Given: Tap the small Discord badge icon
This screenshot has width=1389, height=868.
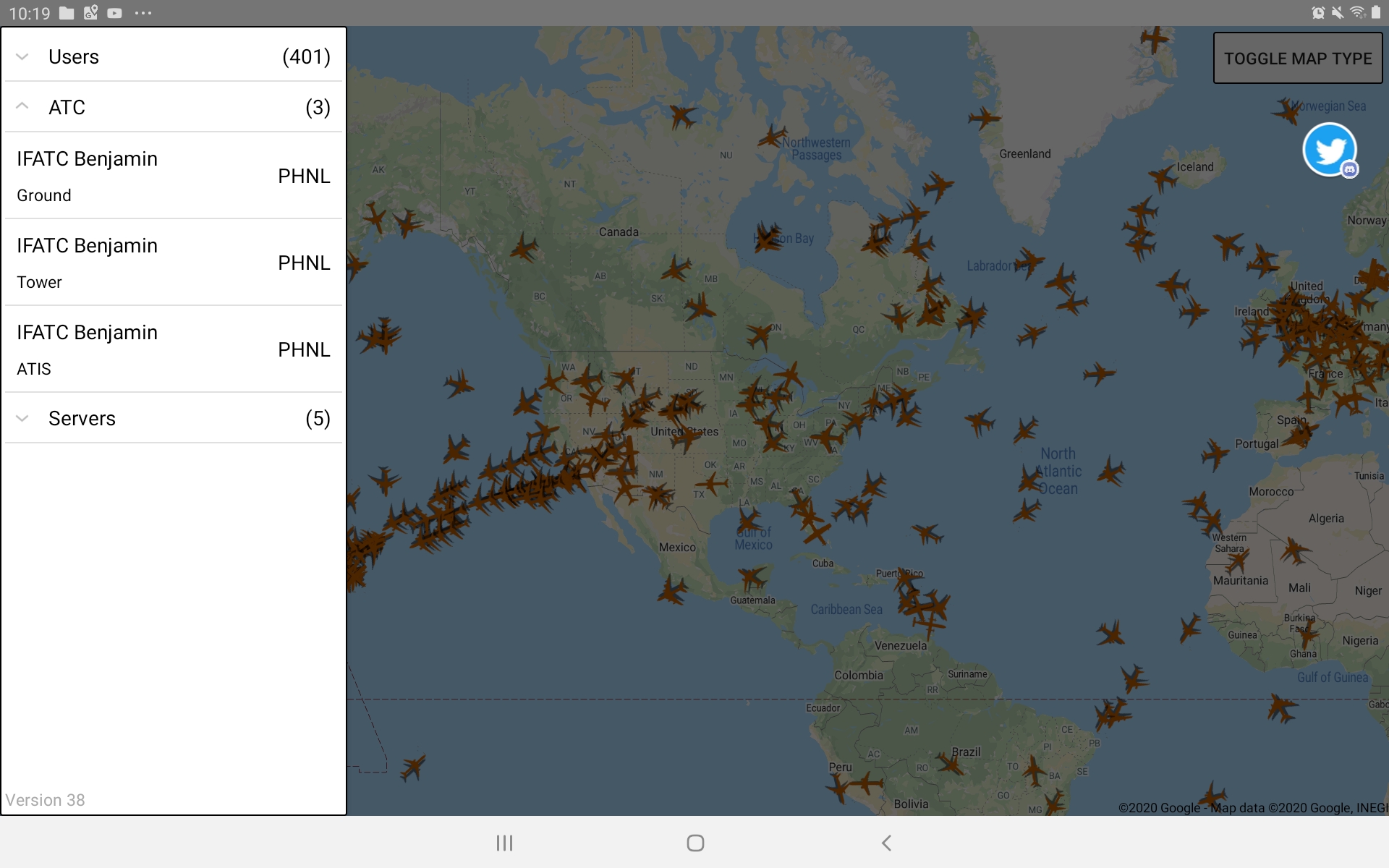Looking at the screenshot, I should click(1349, 170).
